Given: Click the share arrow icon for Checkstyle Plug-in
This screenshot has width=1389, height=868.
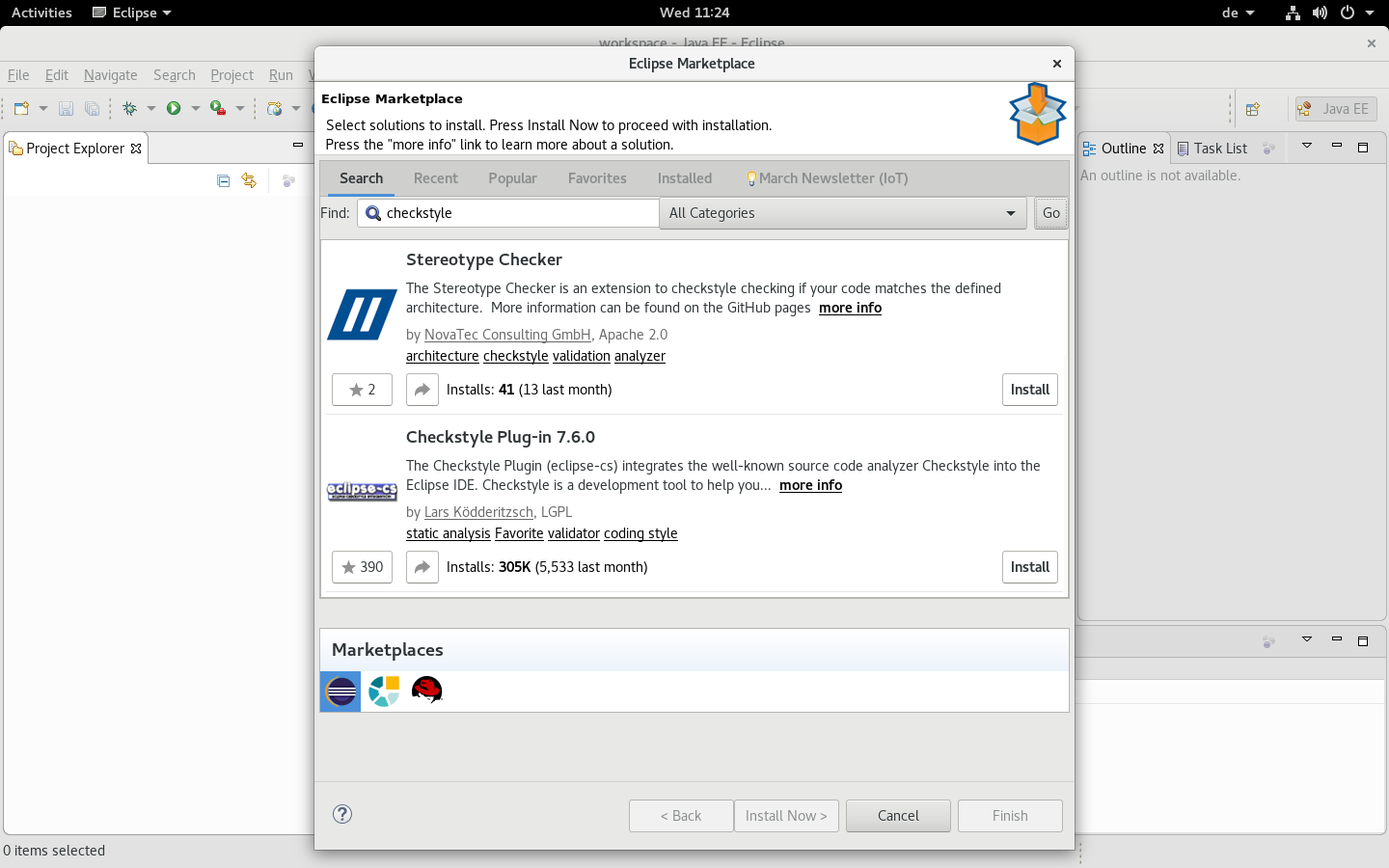Looking at the screenshot, I should [422, 567].
